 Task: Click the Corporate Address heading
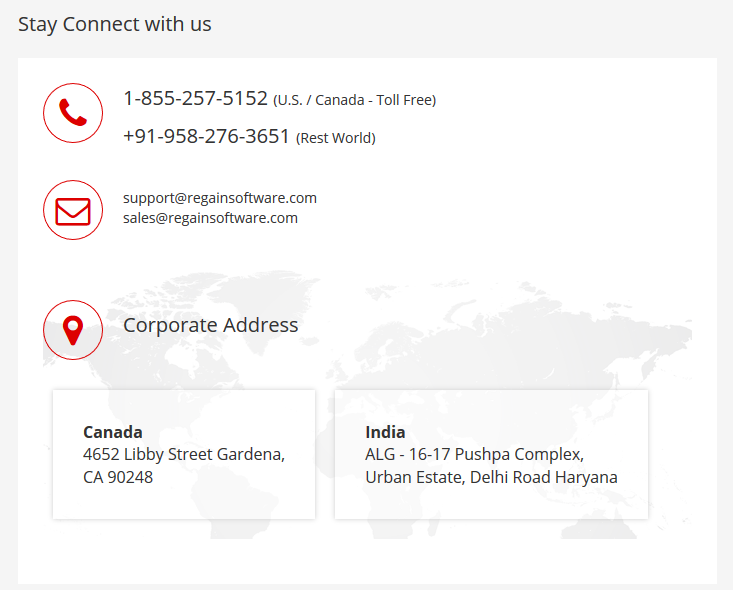tap(210, 325)
